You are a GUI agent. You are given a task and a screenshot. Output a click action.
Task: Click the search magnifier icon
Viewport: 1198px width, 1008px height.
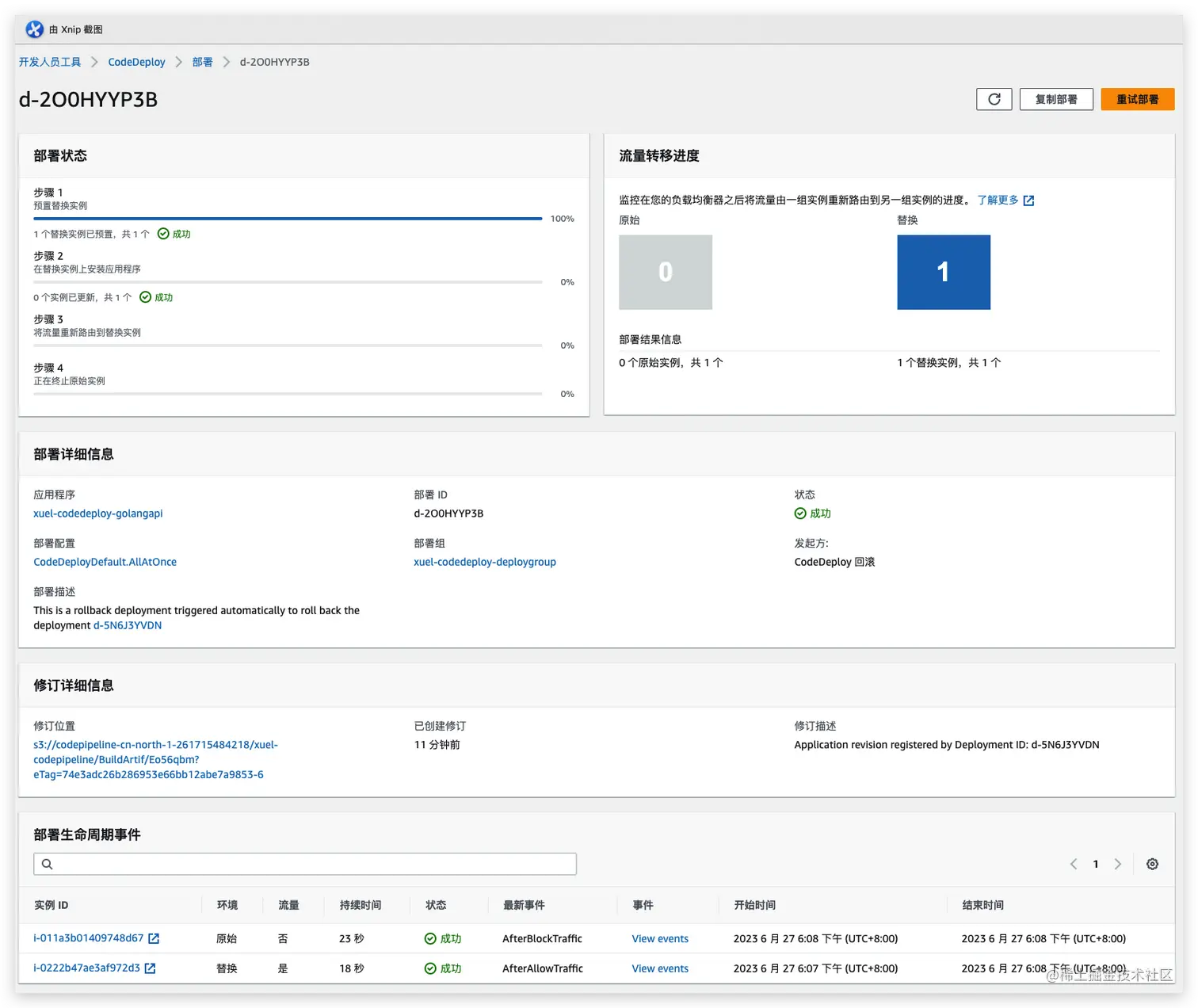tap(48, 864)
